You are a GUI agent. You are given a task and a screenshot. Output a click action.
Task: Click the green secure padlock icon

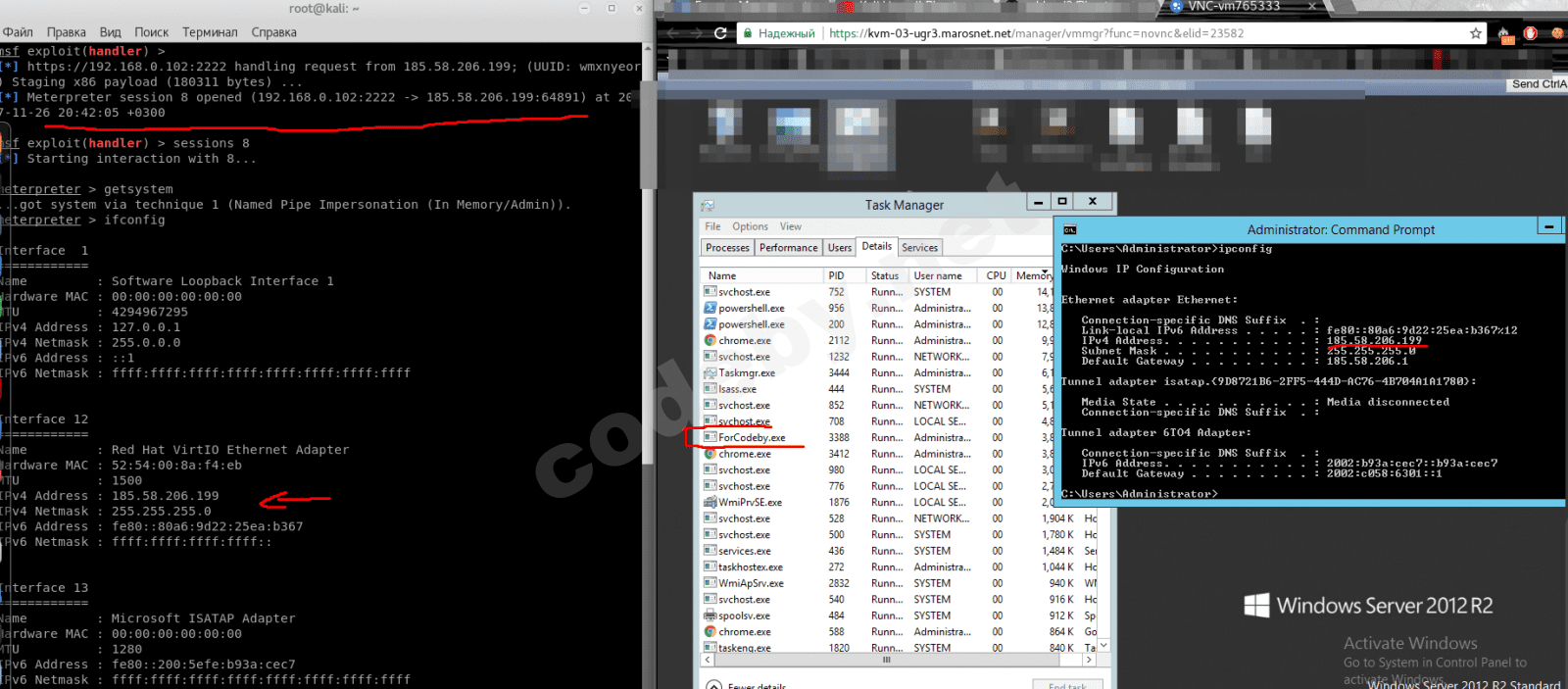coord(748,33)
